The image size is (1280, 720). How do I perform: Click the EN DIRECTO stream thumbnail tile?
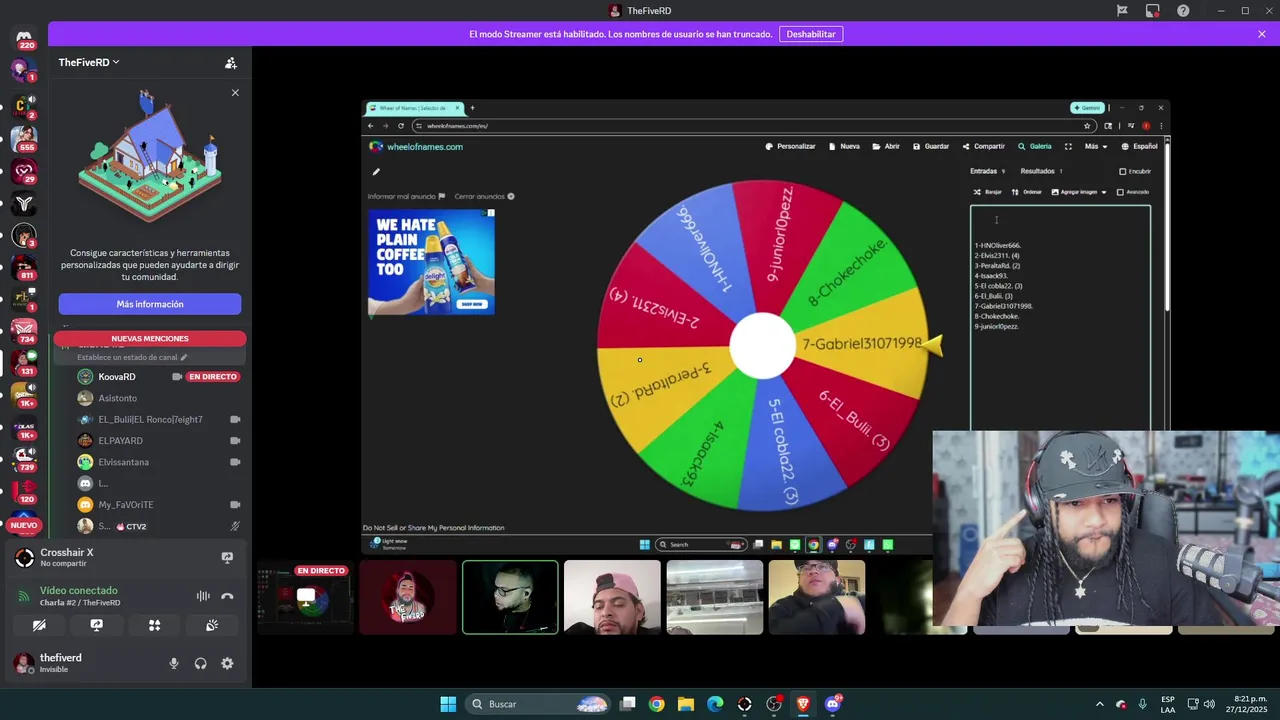[x=305, y=598]
